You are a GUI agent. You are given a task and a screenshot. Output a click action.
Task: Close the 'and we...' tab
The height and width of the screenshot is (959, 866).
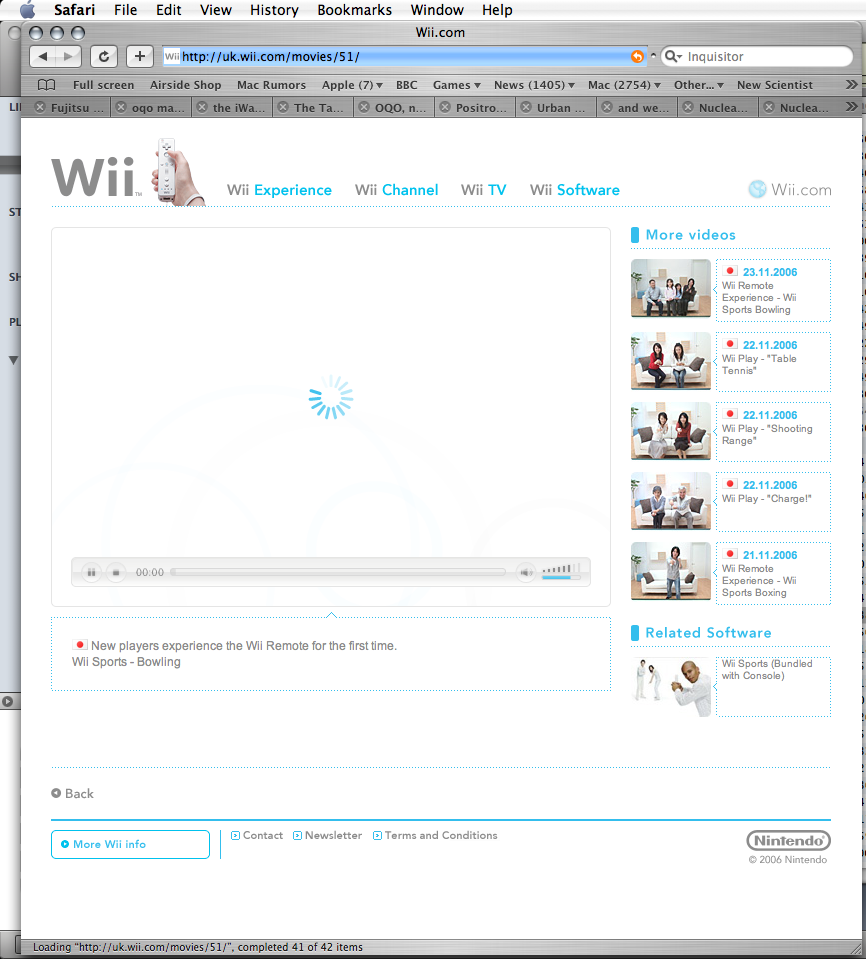tap(607, 107)
